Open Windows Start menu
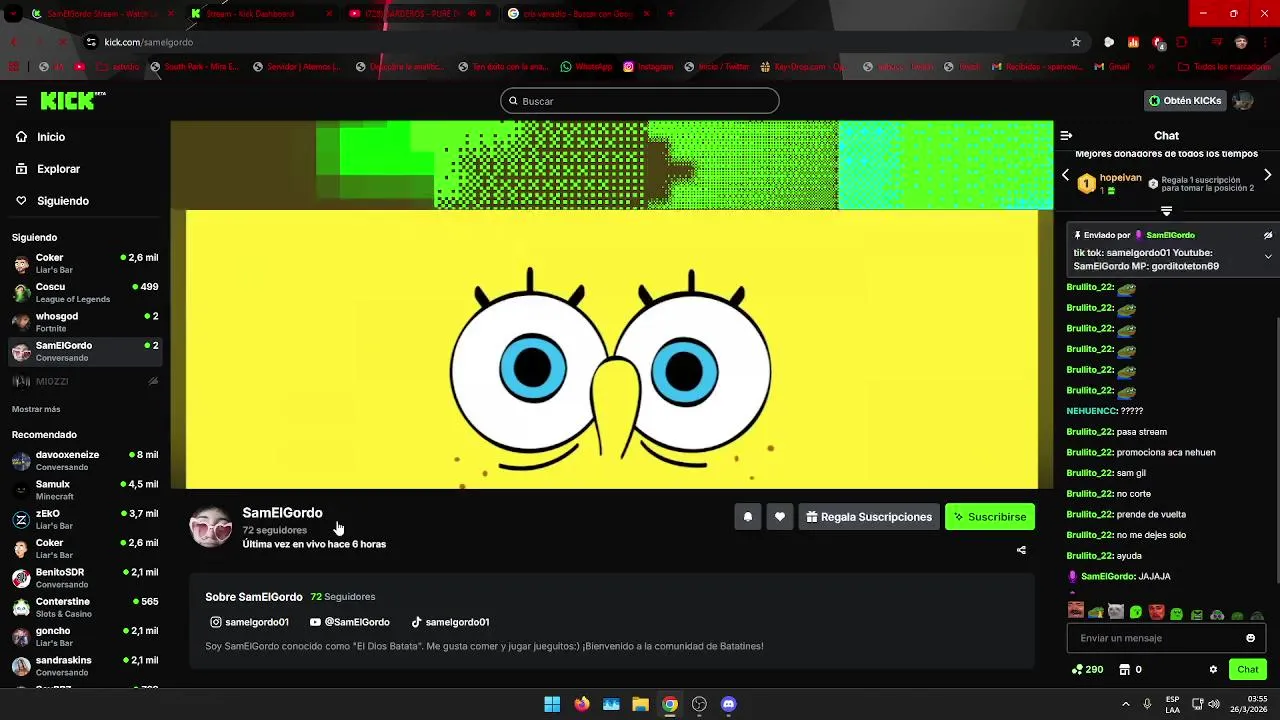The width and height of the screenshot is (1280, 720). (552, 704)
